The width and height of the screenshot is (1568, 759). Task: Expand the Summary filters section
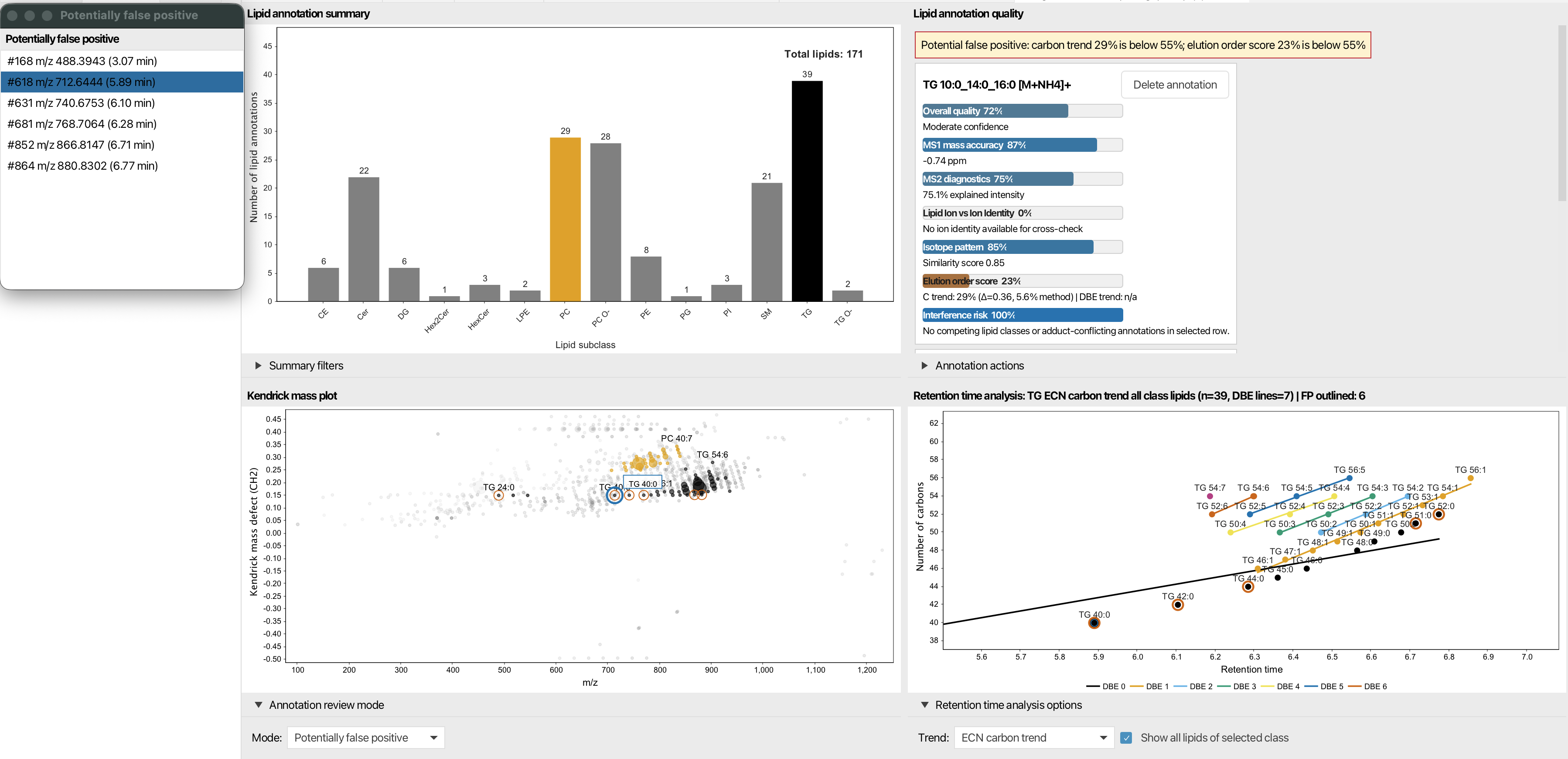[258, 366]
